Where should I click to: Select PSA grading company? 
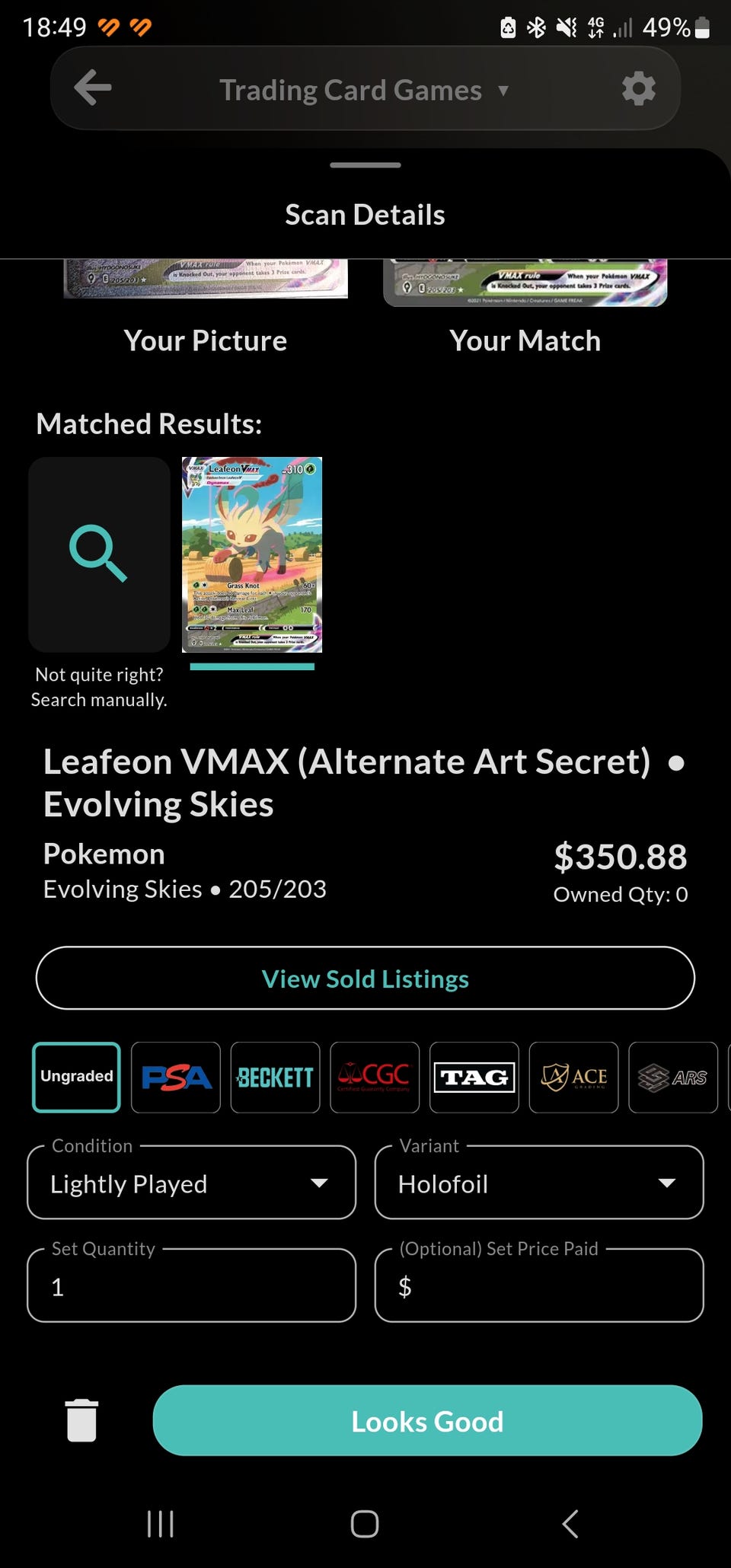(x=176, y=1077)
